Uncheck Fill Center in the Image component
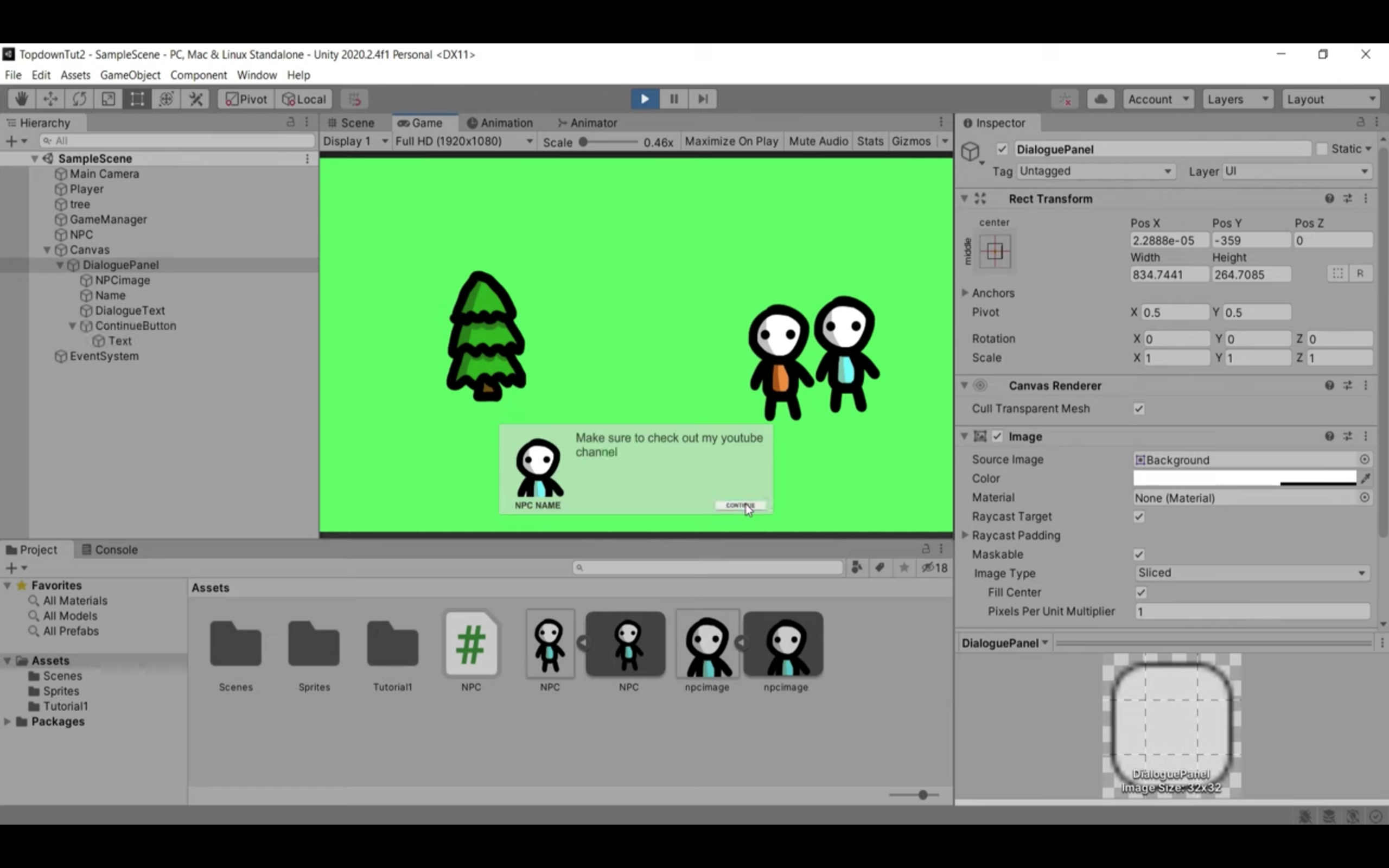The image size is (1389, 868). pyautogui.click(x=1142, y=592)
